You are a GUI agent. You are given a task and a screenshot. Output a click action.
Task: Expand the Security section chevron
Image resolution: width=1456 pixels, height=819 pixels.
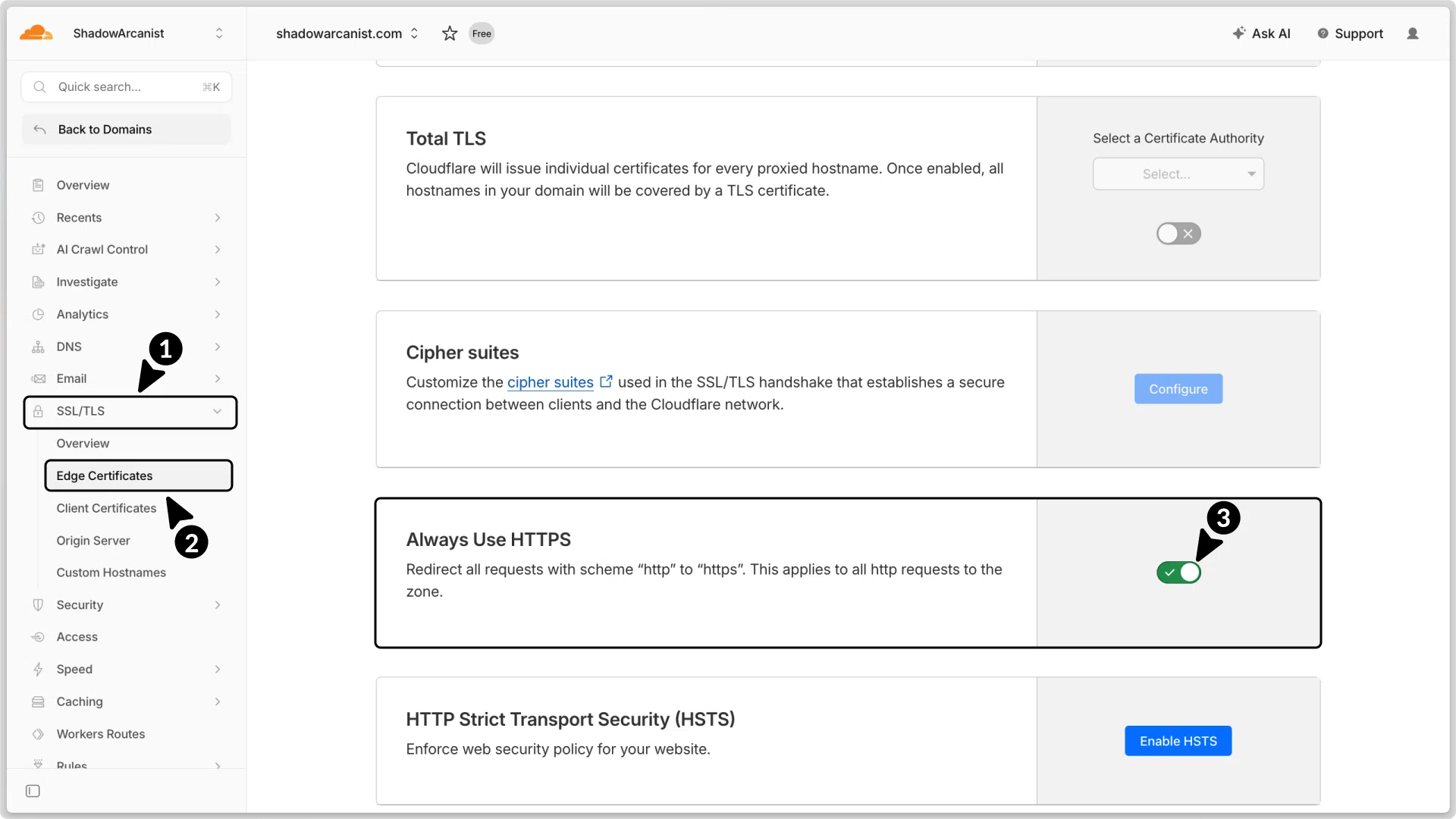[218, 605]
